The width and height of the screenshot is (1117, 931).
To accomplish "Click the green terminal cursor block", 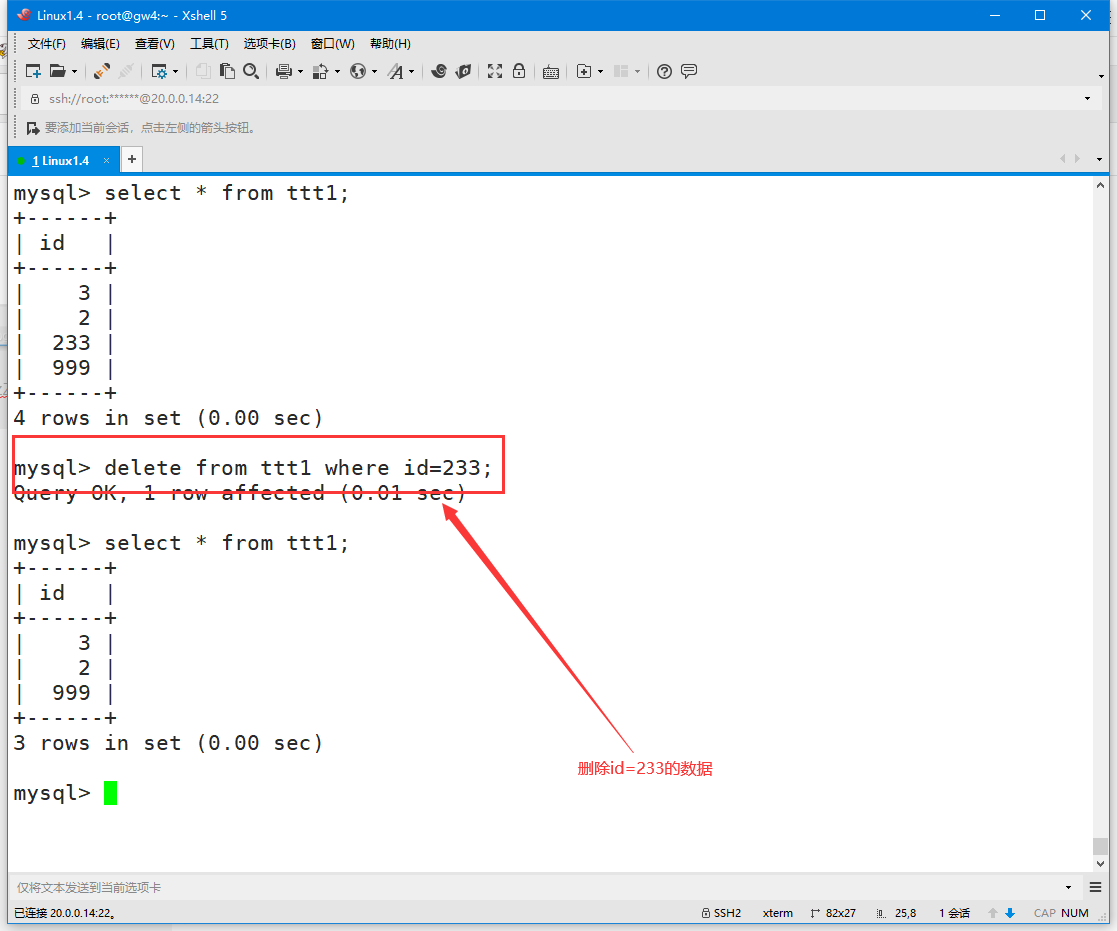I will pos(110,793).
